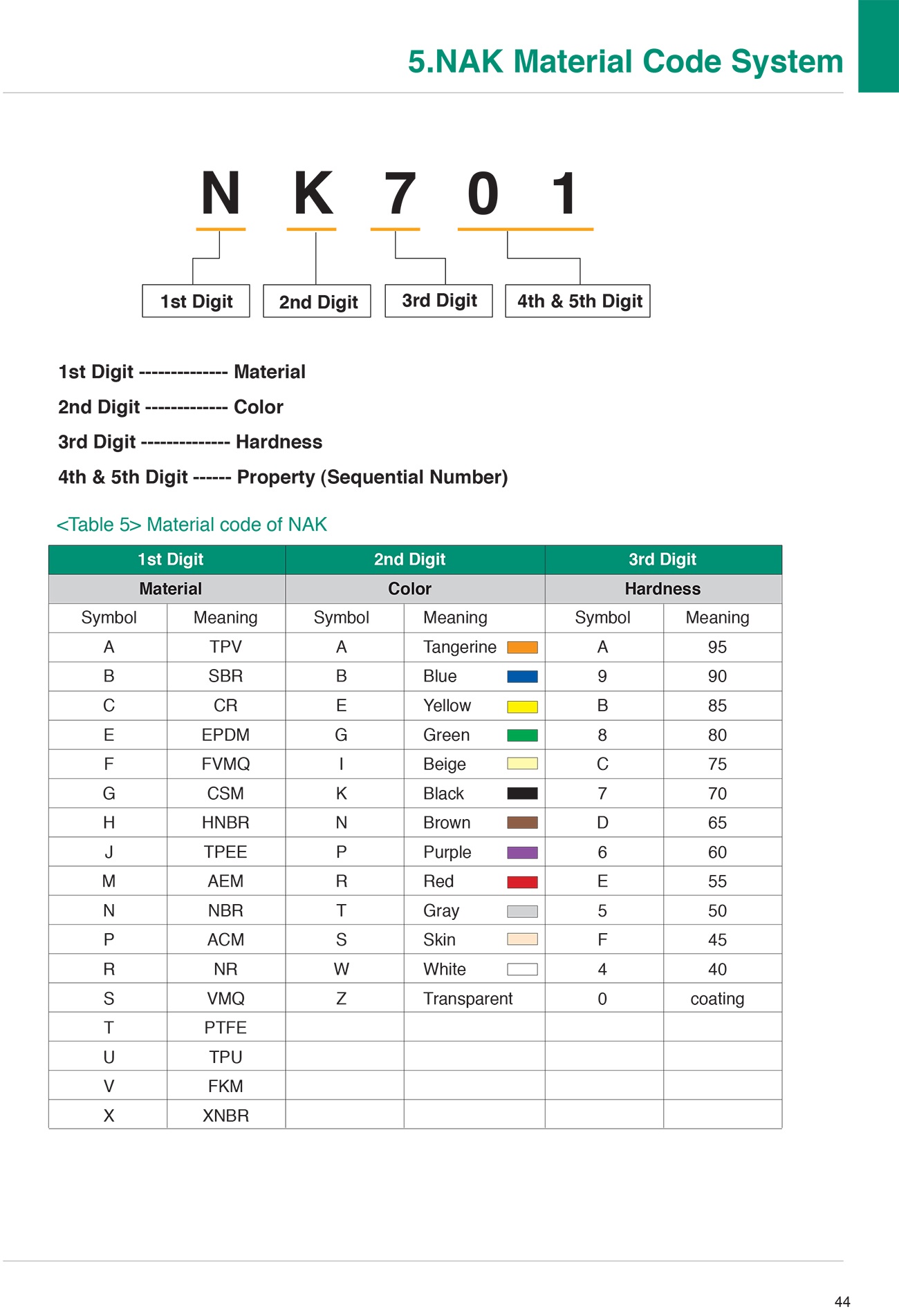Click the Skin color swatch

522,939
